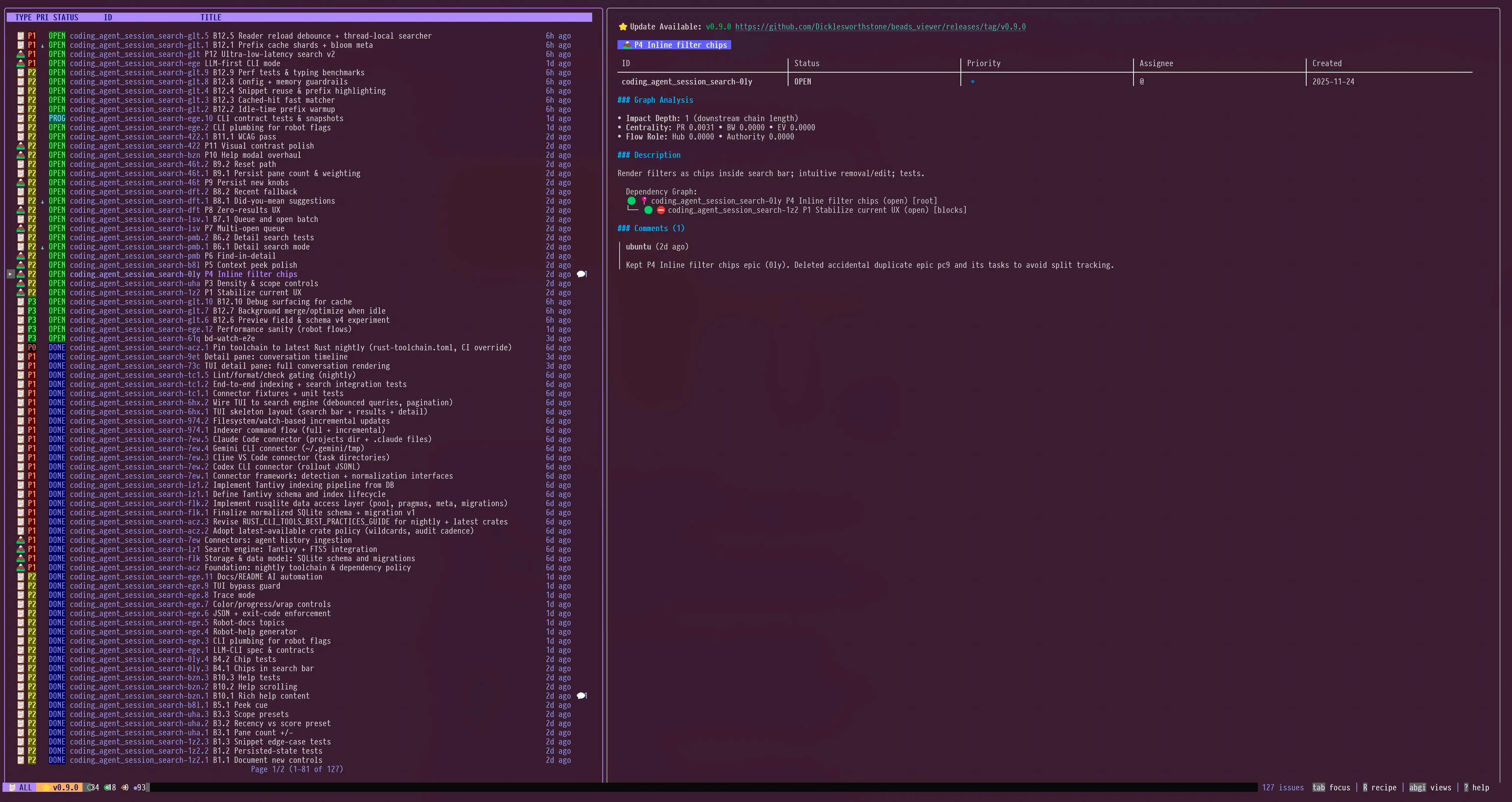Open the v0.9.0 GitHub releases link

pyautogui.click(x=880, y=27)
